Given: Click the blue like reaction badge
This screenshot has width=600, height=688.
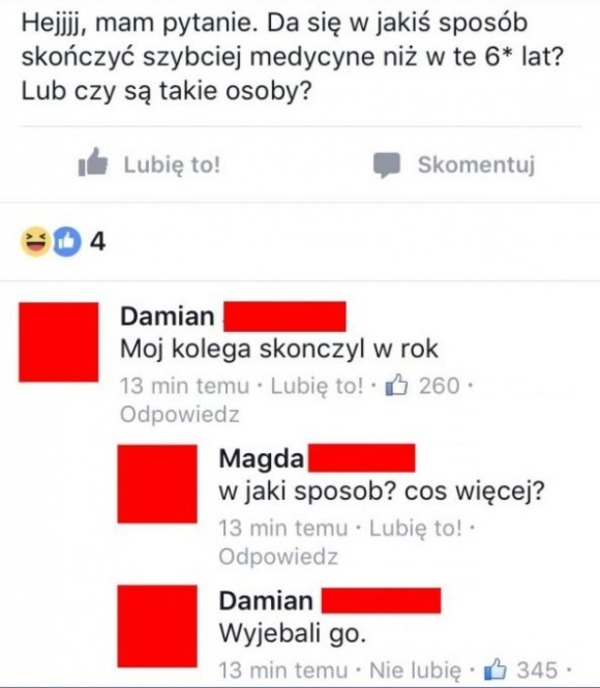Looking at the screenshot, I should click(67, 242).
